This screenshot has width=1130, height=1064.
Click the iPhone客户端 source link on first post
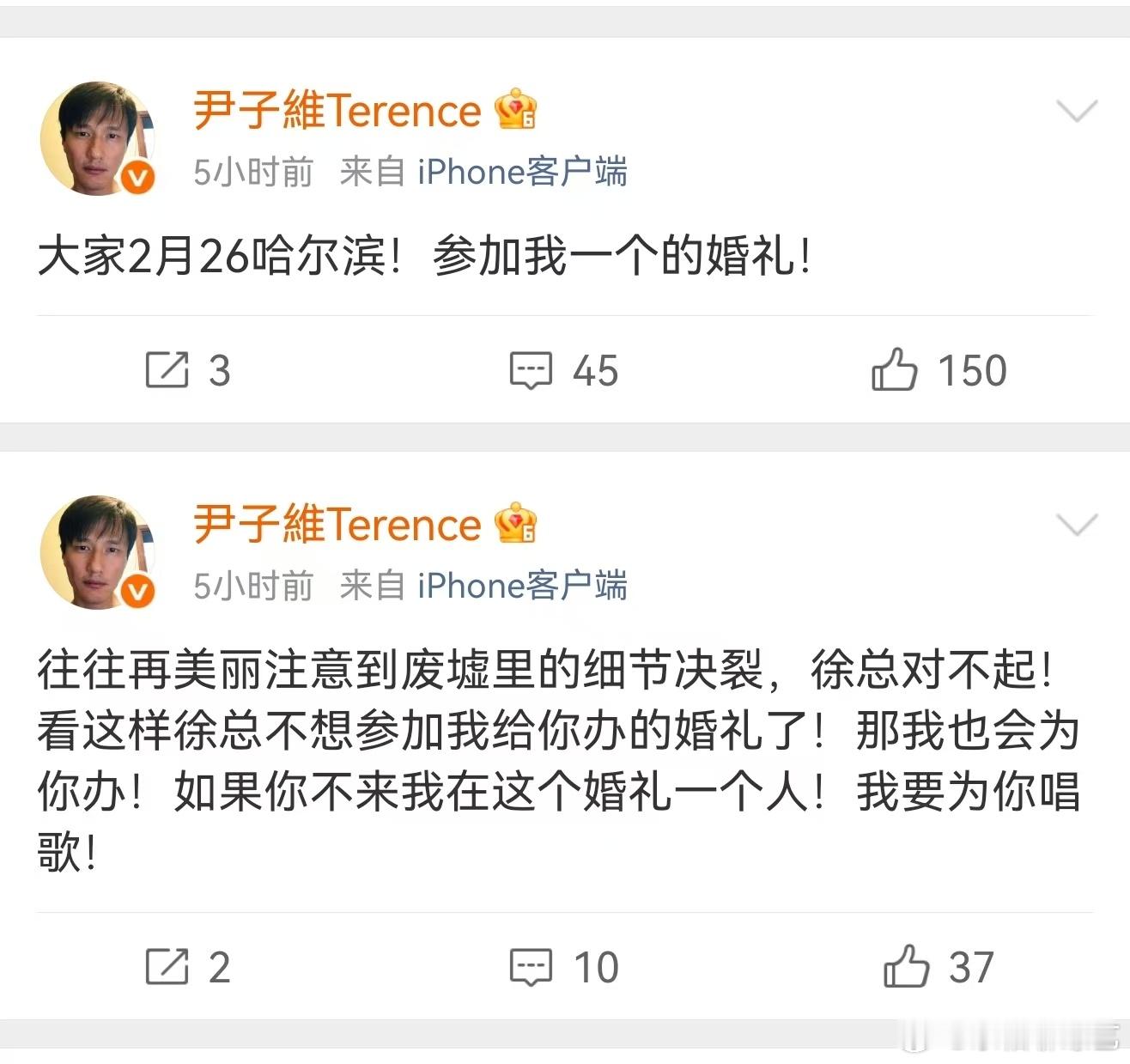tap(522, 172)
